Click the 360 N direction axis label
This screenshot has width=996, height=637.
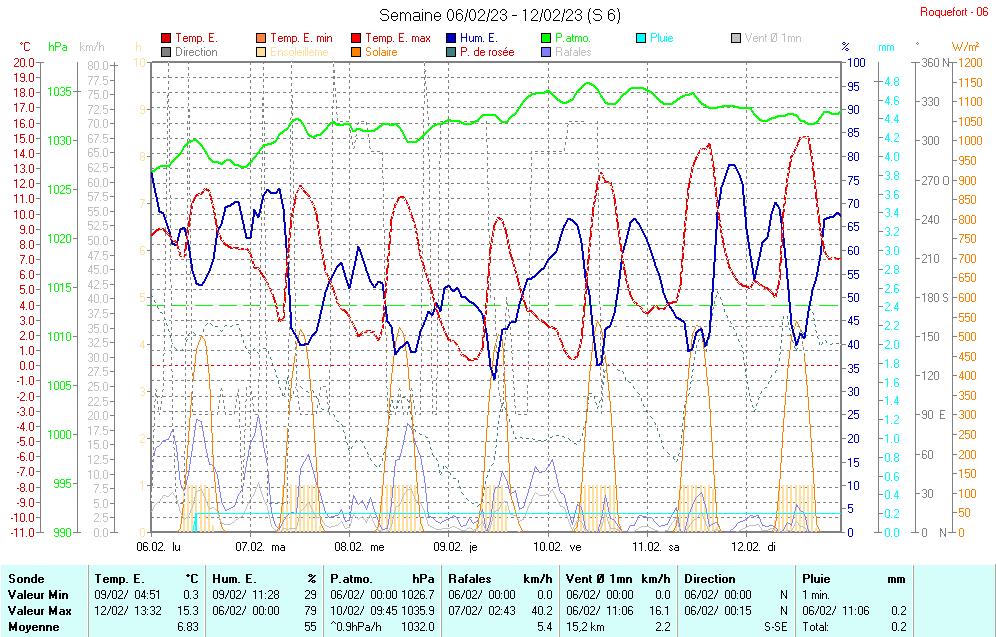(x=938, y=62)
